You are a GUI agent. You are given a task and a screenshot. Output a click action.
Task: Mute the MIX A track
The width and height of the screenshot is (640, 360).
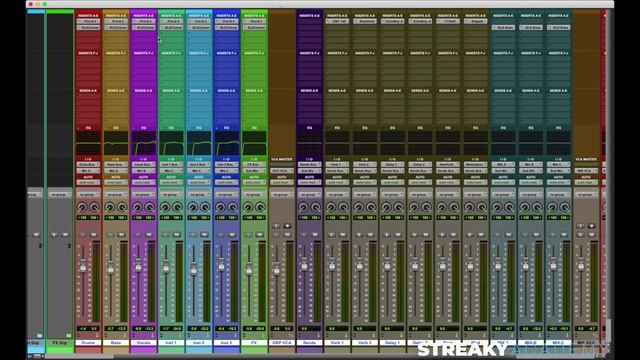tap(509, 235)
